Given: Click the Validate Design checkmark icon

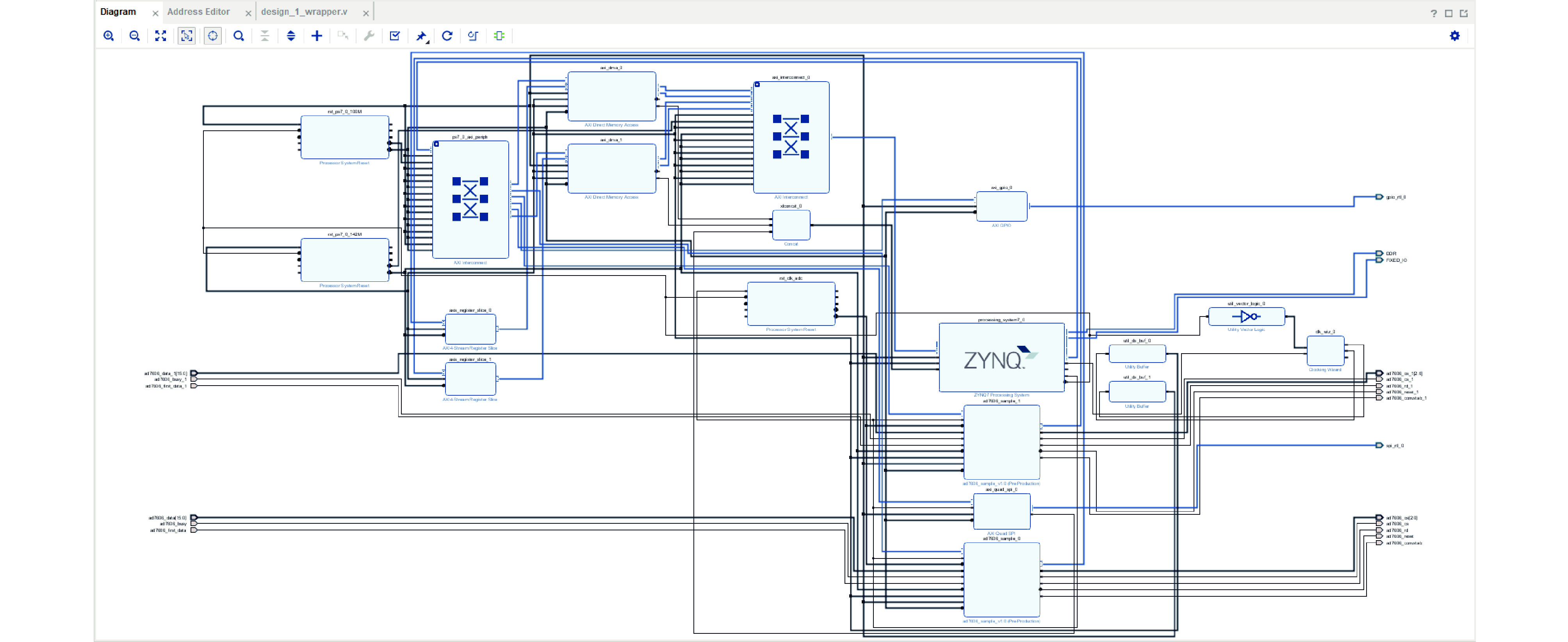Looking at the screenshot, I should (x=394, y=36).
